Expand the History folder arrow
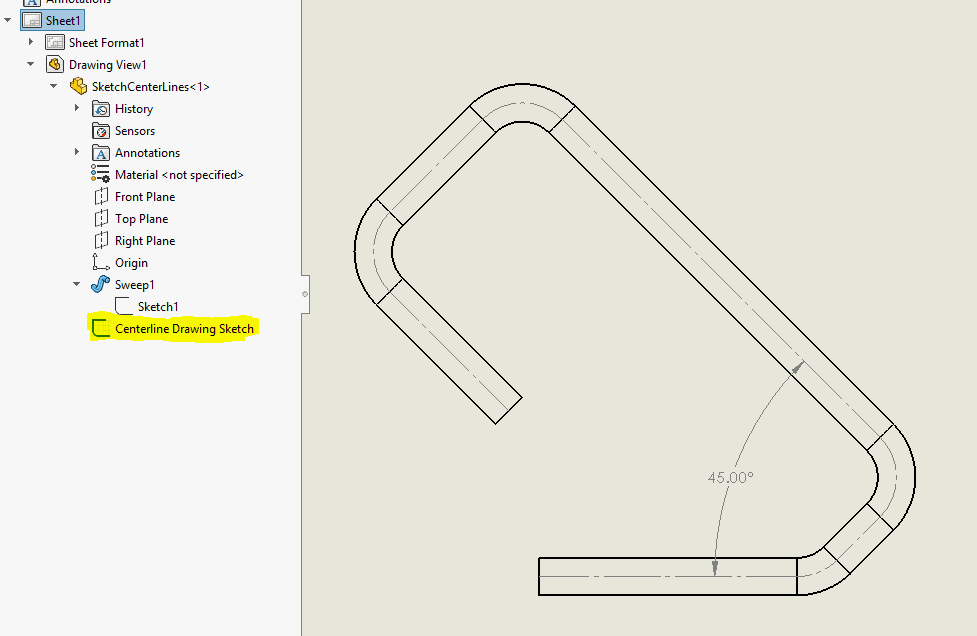The height and width of the screenshot is (636, 977). click(x=77, y=108)
